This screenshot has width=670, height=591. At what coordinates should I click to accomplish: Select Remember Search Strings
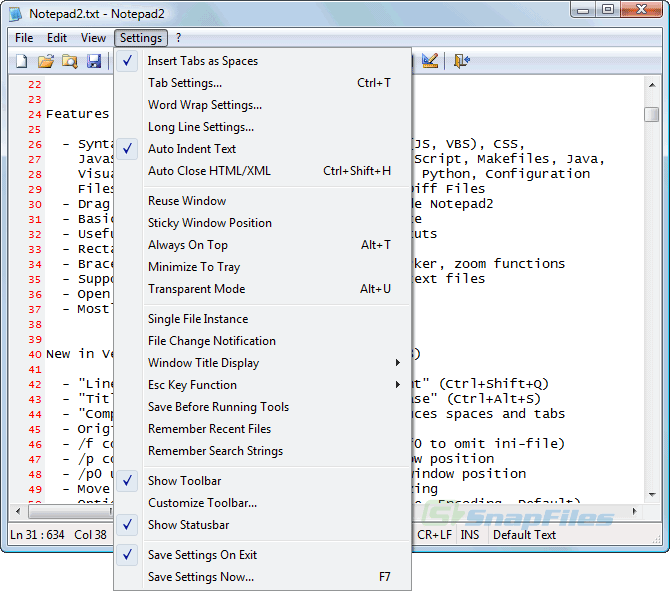pyautogui.click(x=262, y=451)
